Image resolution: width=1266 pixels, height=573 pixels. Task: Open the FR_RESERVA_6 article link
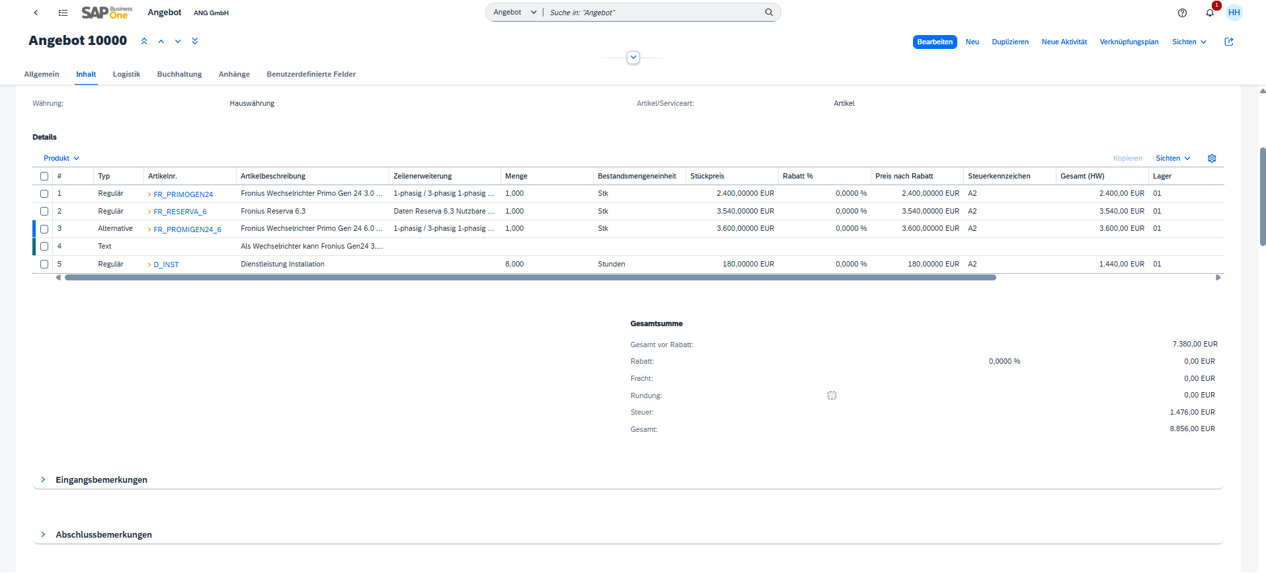pyautogui.click(x=180, y=212)
